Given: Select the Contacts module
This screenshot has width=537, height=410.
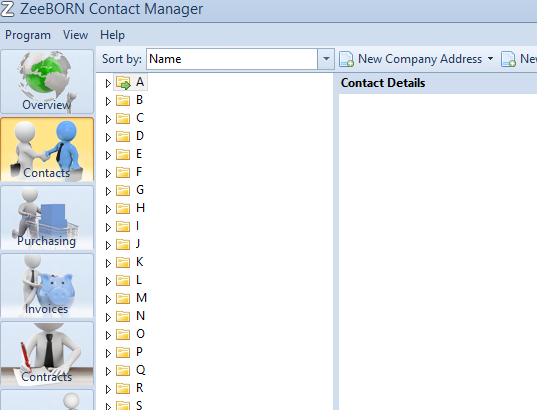Looking at the screenshot, I should tap(47, 149).
